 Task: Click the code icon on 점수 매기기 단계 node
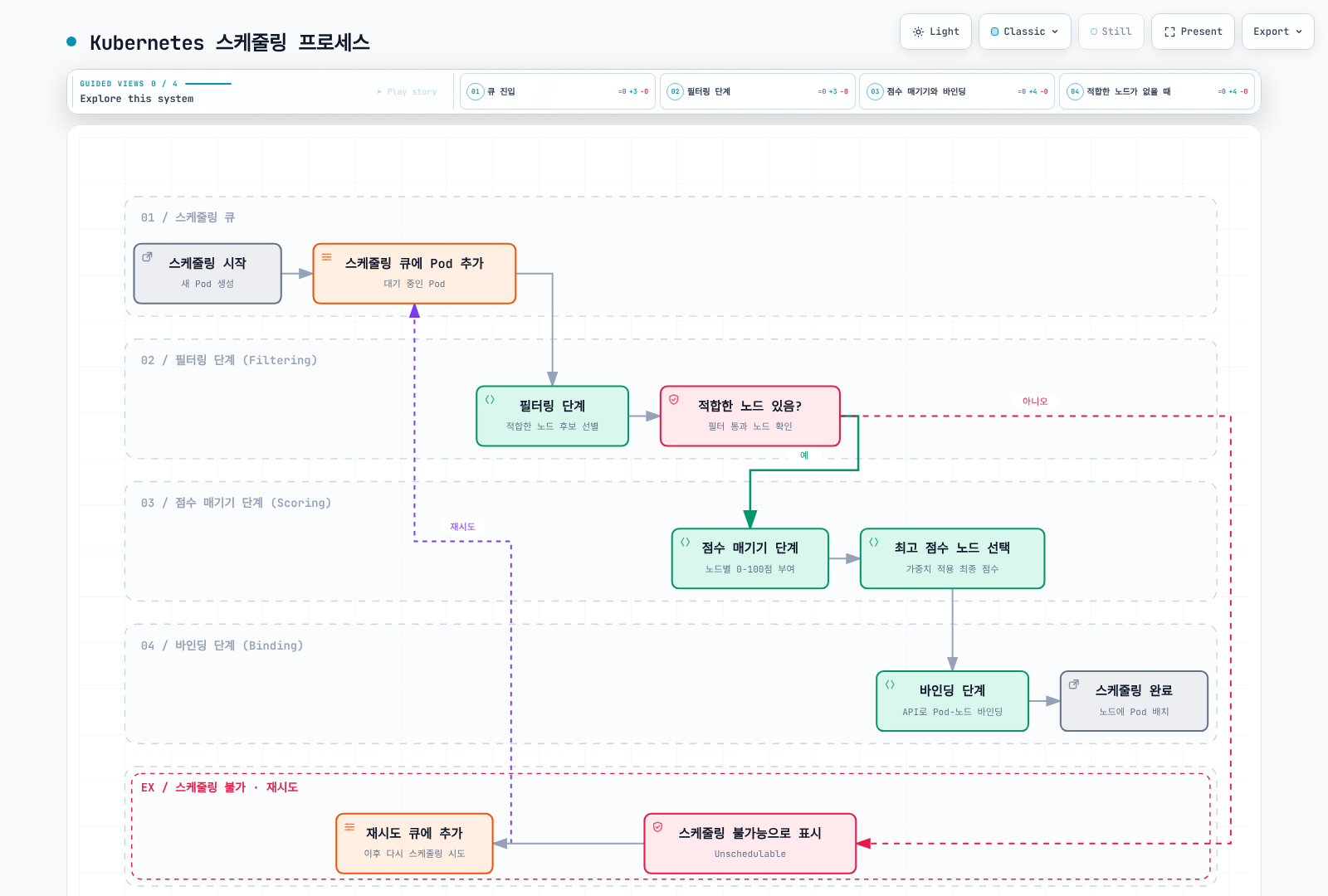click(x=686, y=543)
